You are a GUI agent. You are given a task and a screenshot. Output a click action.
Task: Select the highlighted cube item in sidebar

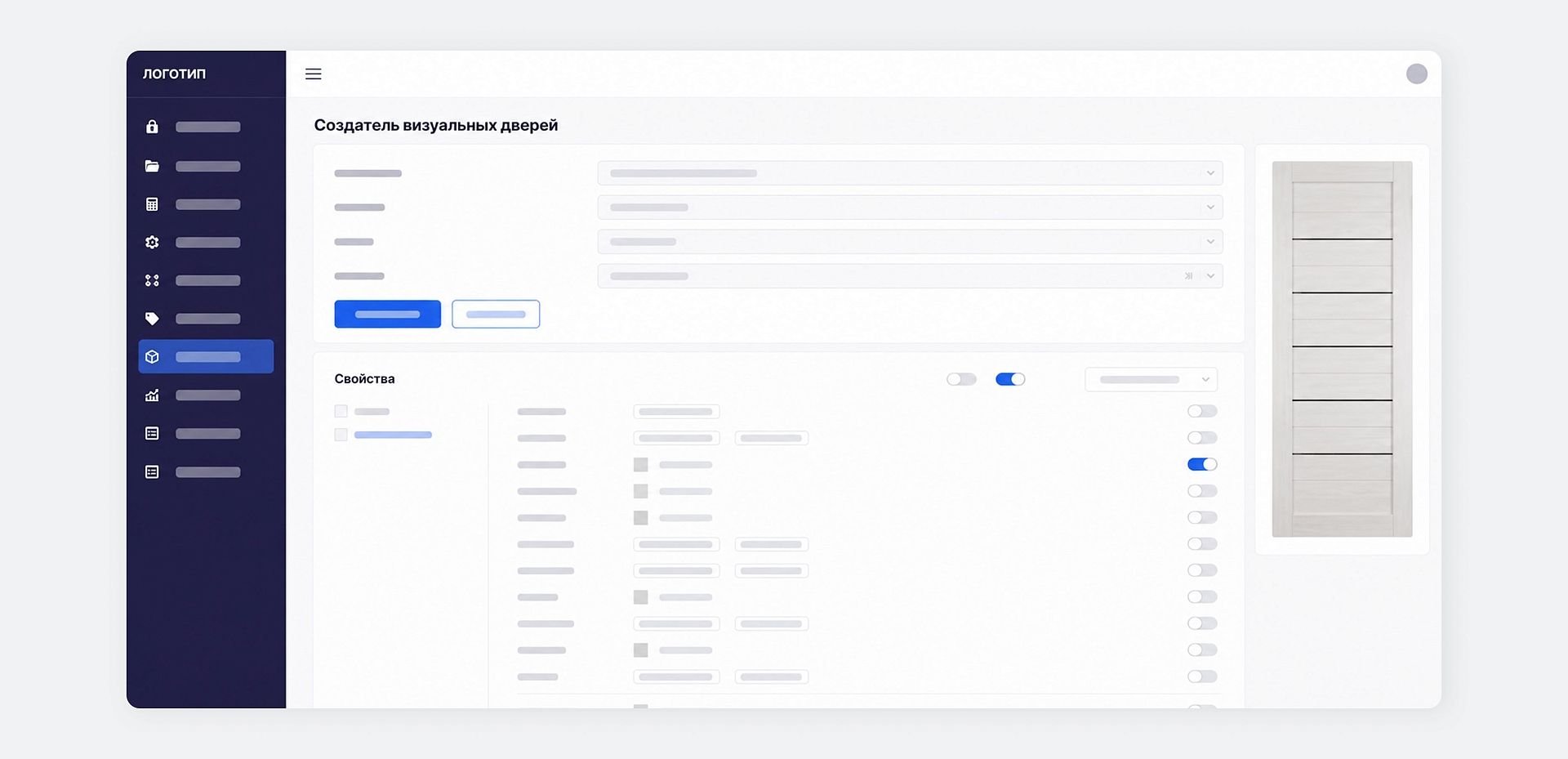[x=206, y=357]
